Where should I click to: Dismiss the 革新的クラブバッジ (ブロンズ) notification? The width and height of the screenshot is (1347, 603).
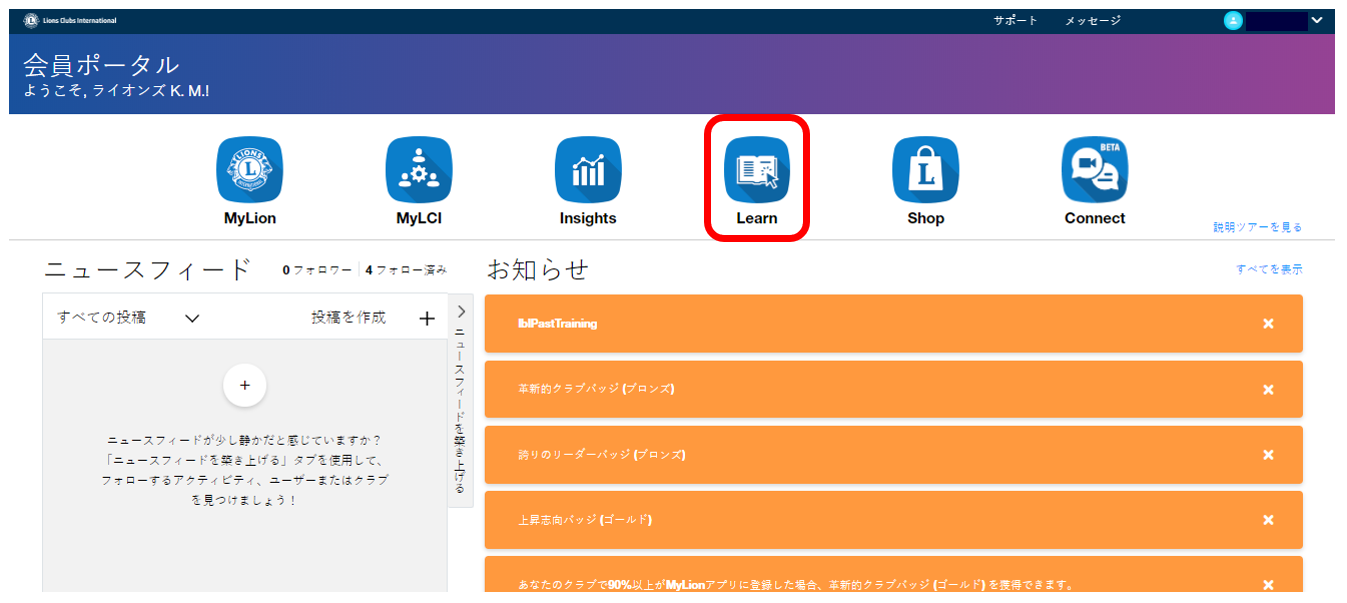tap(1268, 389)
